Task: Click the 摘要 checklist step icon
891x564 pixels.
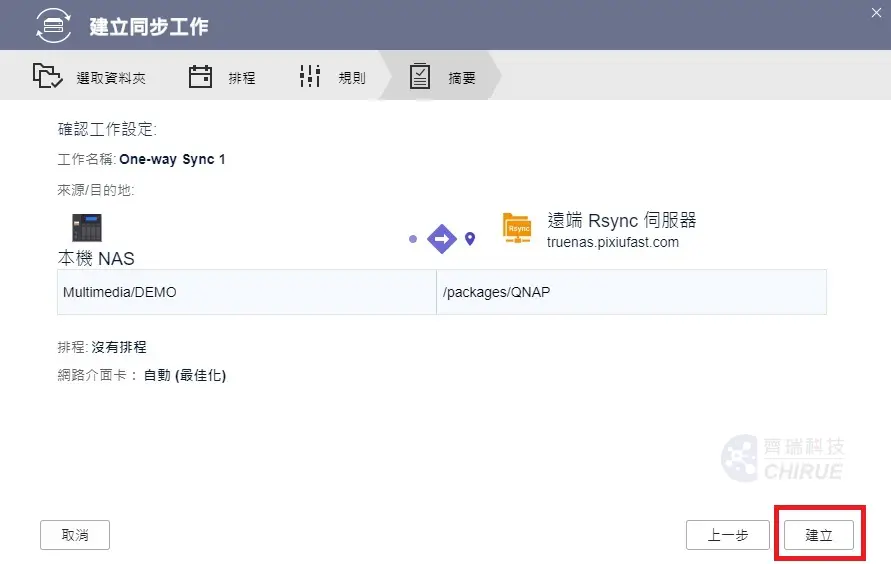Action: [x=420, y=76]
